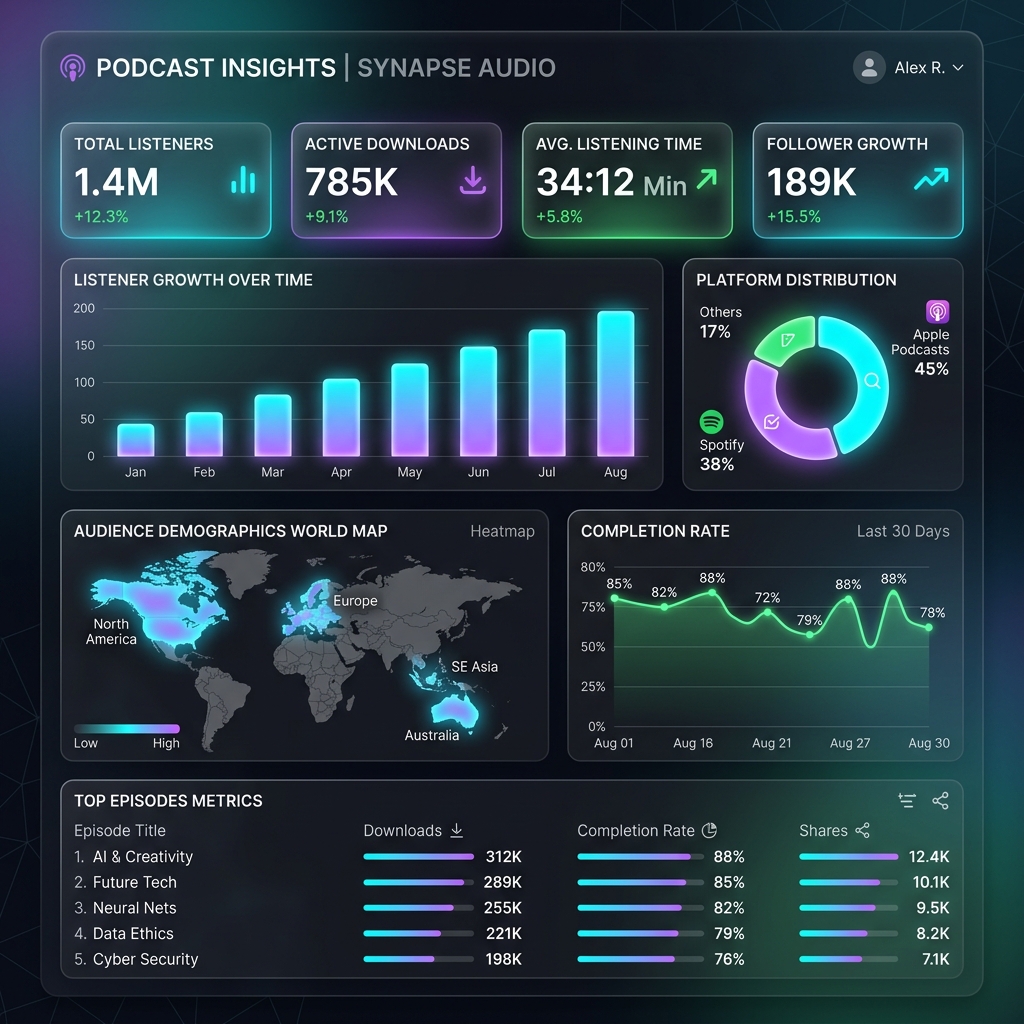Sort by Episode Title column header
Image resolution: width=1024 pixels, height=1024 pixels.
120,831
